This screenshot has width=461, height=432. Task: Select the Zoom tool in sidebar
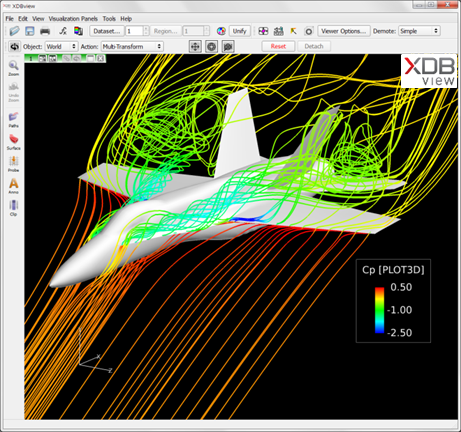click(14, 68)
